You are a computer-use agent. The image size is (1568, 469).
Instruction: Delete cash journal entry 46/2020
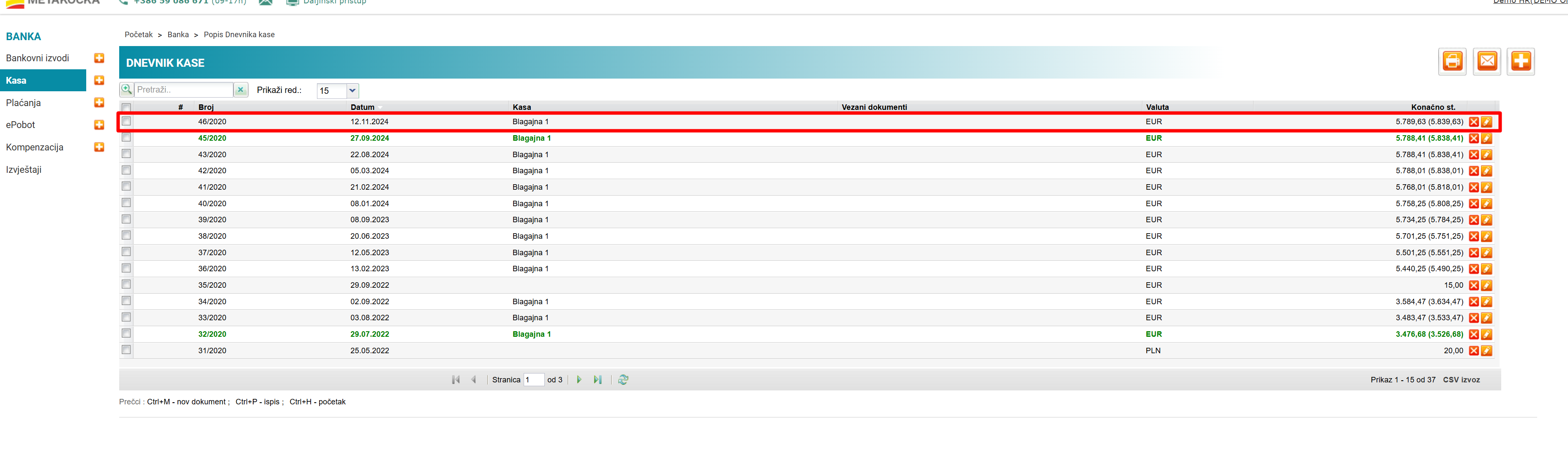pos(1474,122)
